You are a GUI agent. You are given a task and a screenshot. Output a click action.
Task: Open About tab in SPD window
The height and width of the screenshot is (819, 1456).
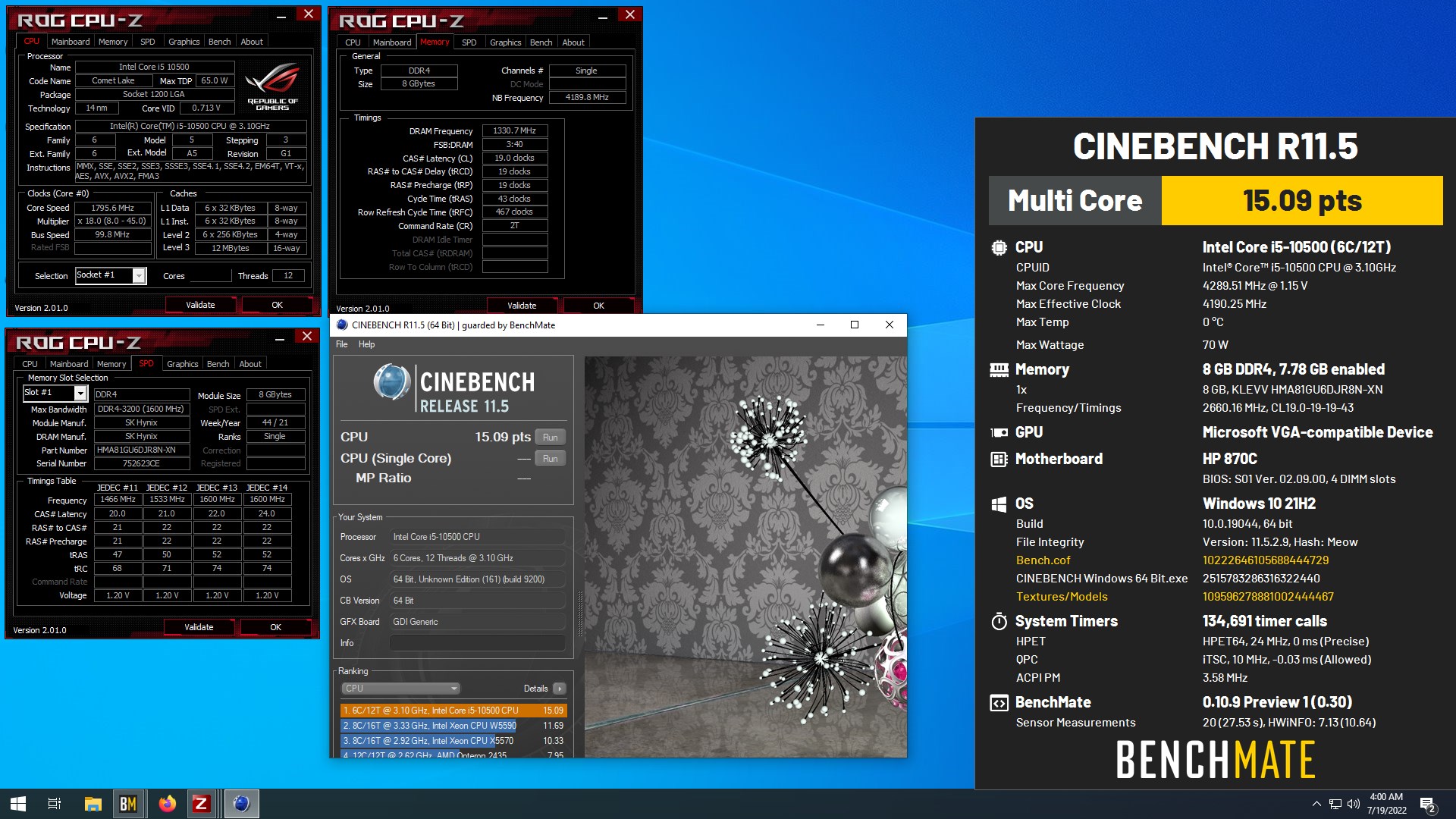pos(250,364)
